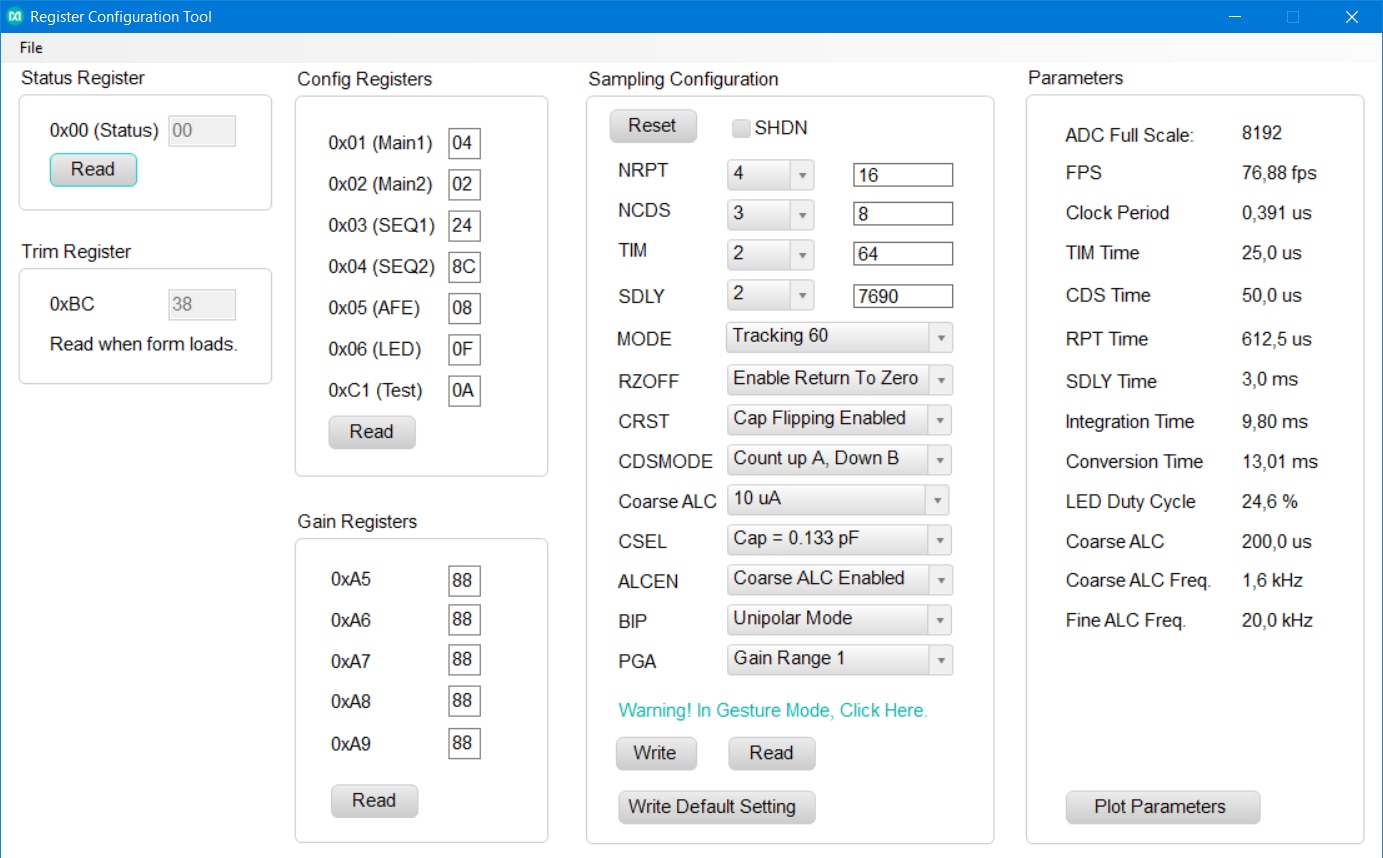This screenshot has width=1383, height=858.
Task: Open the SDLY dropdown
Action: (770, 295)
